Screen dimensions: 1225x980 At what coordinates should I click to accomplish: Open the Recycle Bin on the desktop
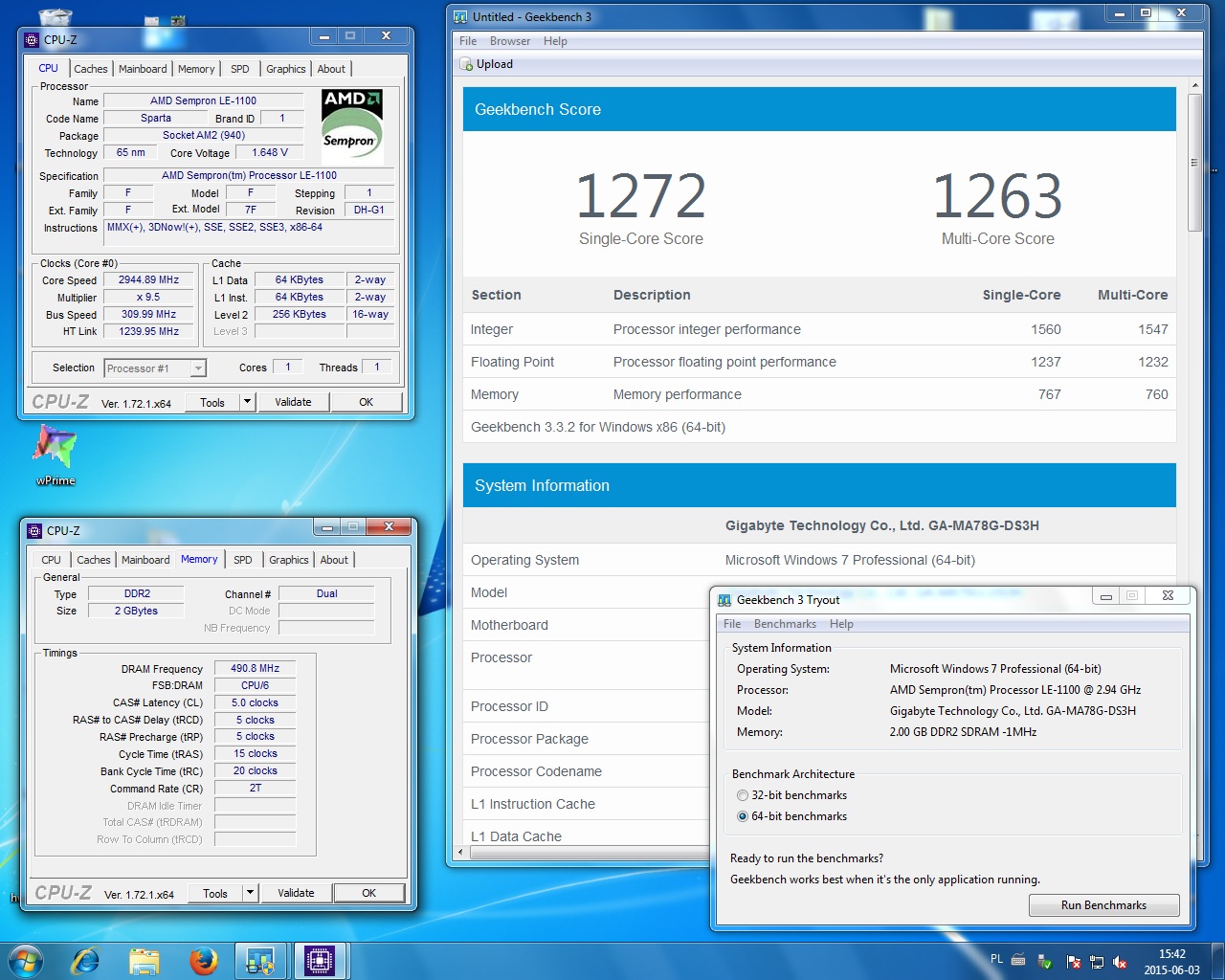click(55, 16)
